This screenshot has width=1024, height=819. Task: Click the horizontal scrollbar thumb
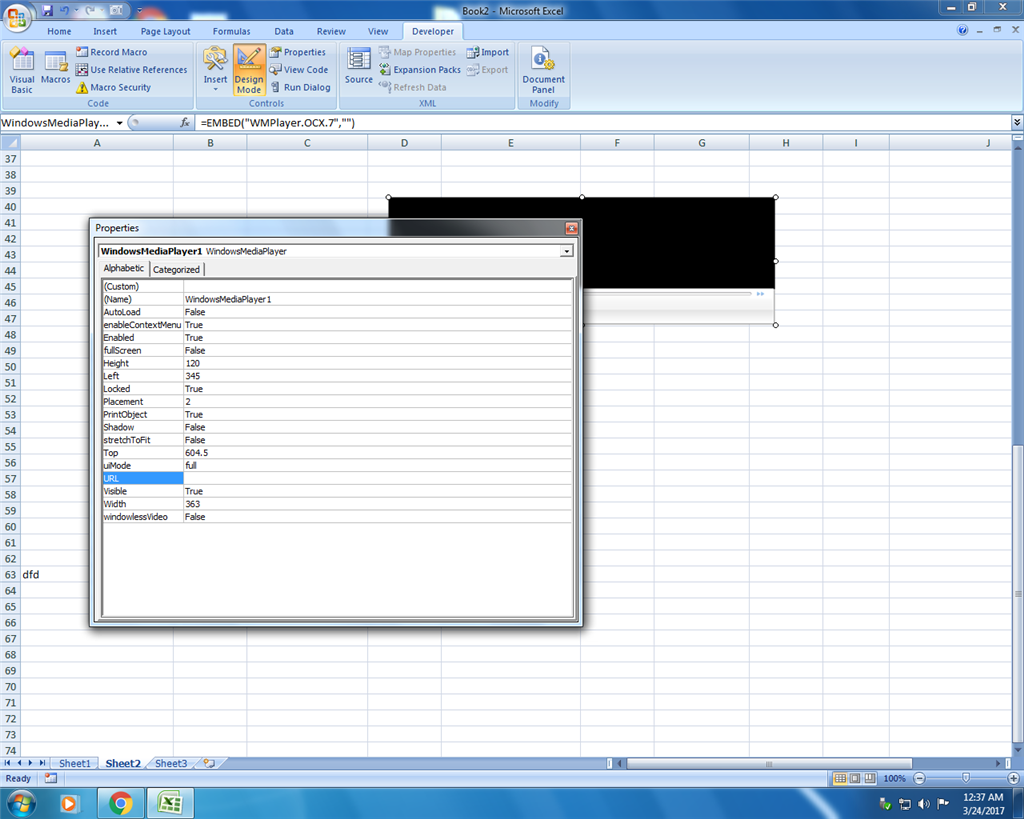769,763
